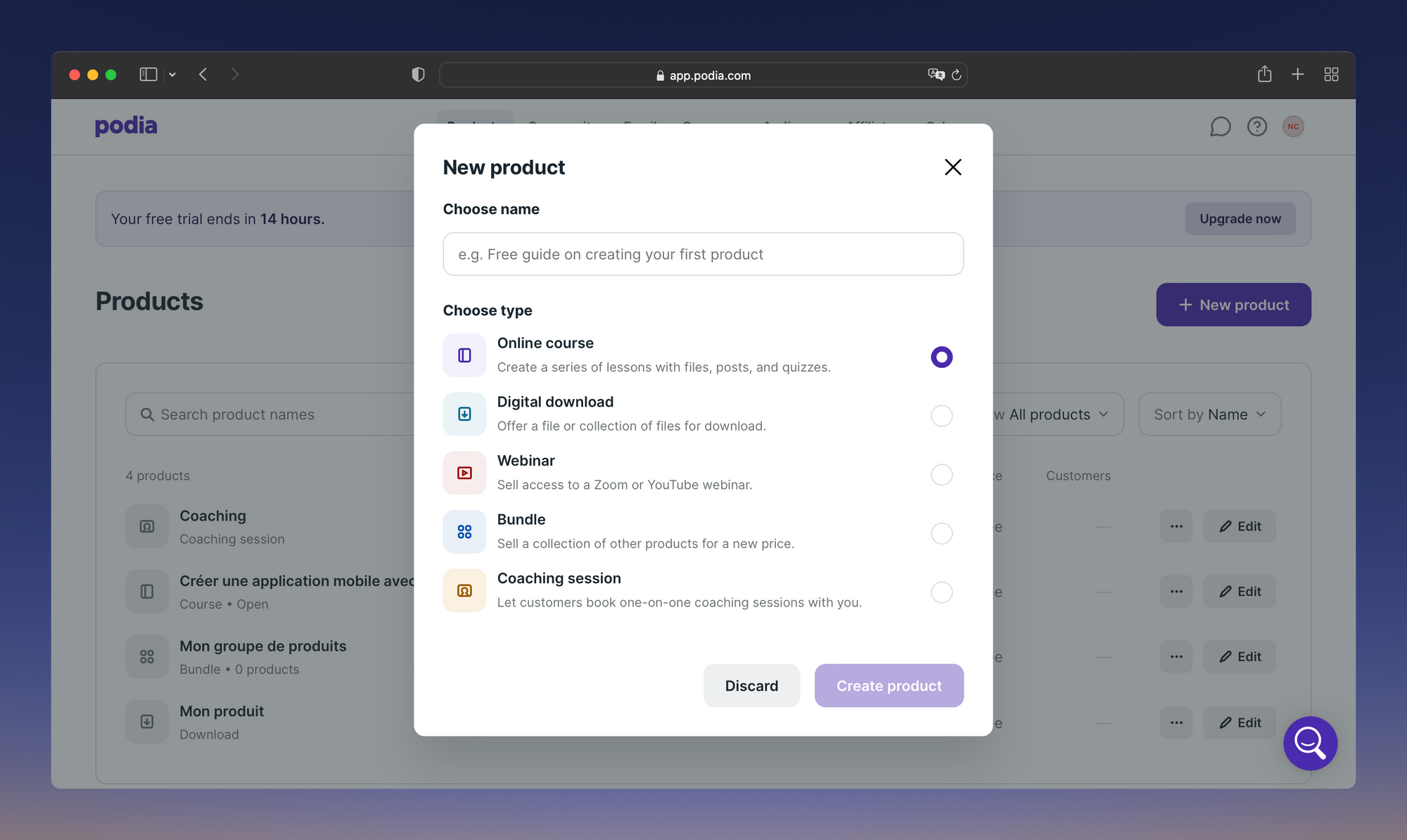Click the Coaching session type icon

[x=464, y=591]
